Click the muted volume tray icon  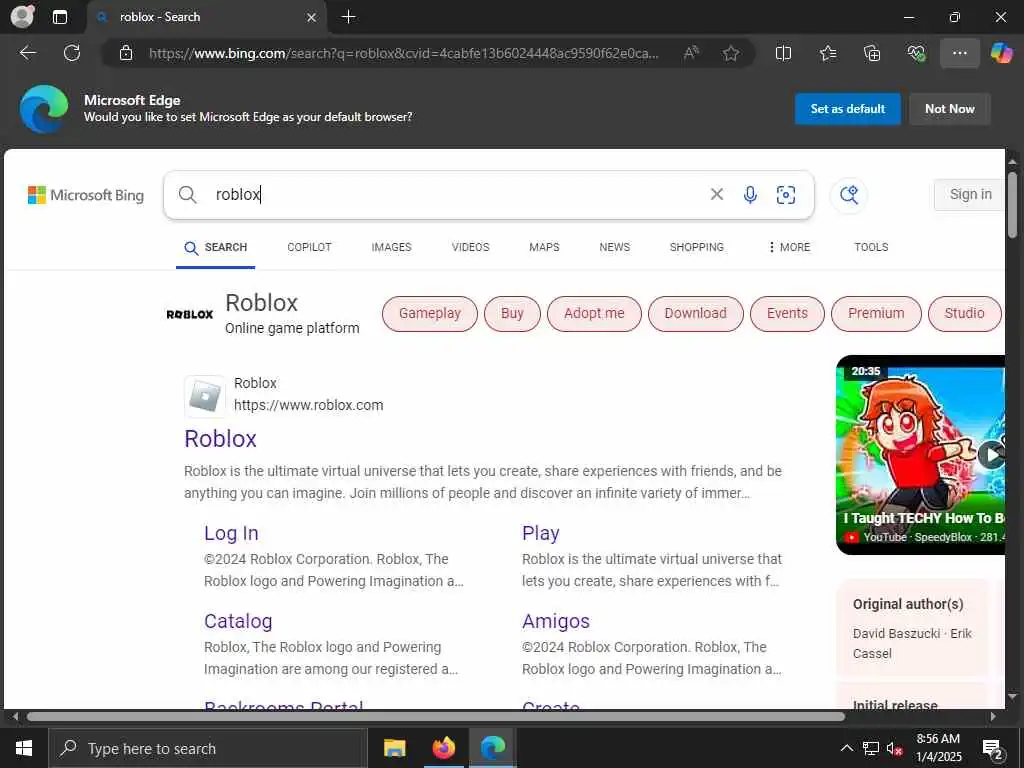tap(895, 749)
